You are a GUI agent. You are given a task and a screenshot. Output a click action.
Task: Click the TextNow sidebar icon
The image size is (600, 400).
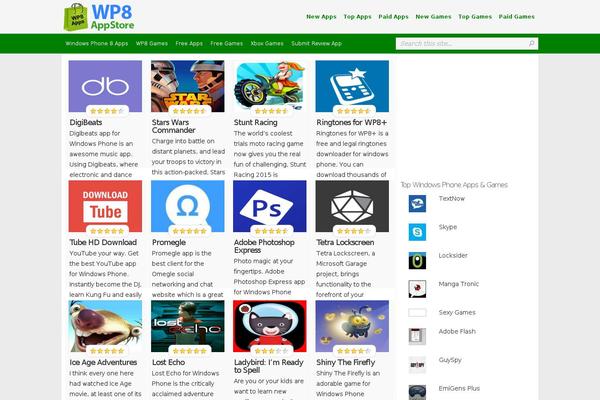tap(417, 204)
